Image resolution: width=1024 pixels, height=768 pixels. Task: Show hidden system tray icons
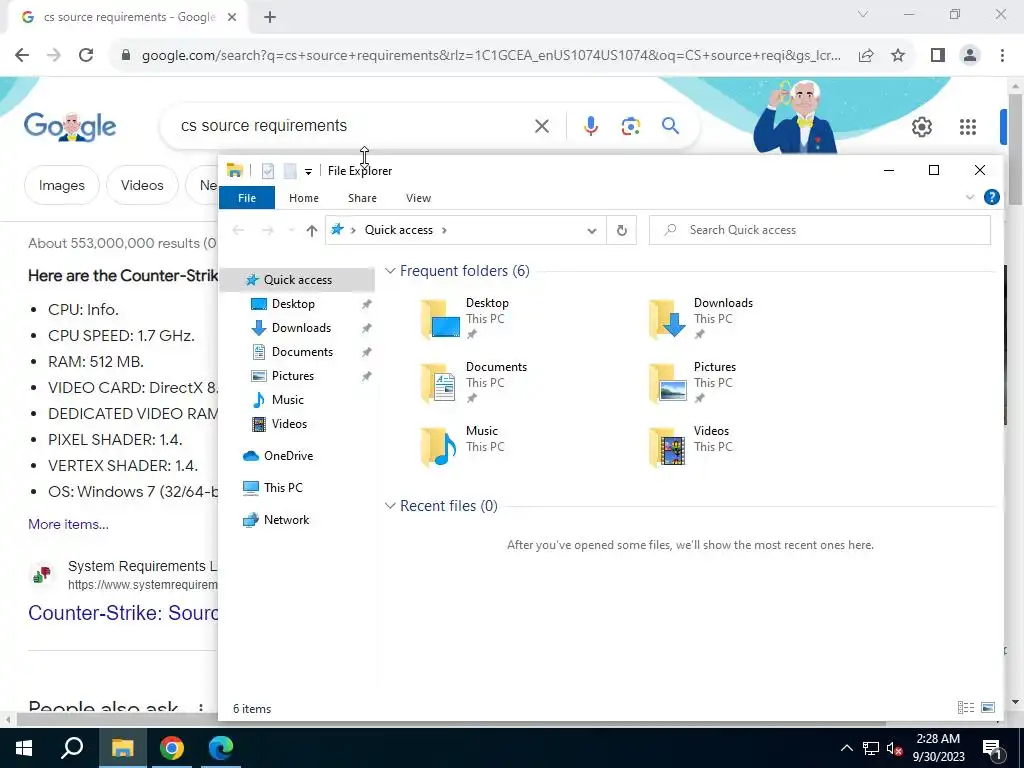tap(846, 748)
